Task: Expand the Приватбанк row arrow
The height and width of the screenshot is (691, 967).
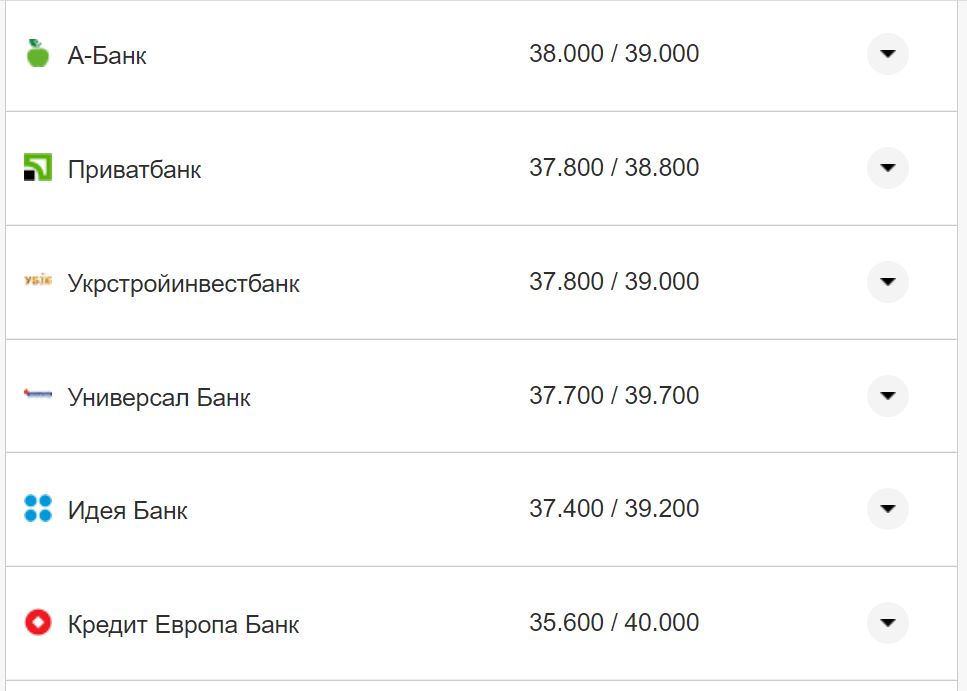Action: pos(887,168)
